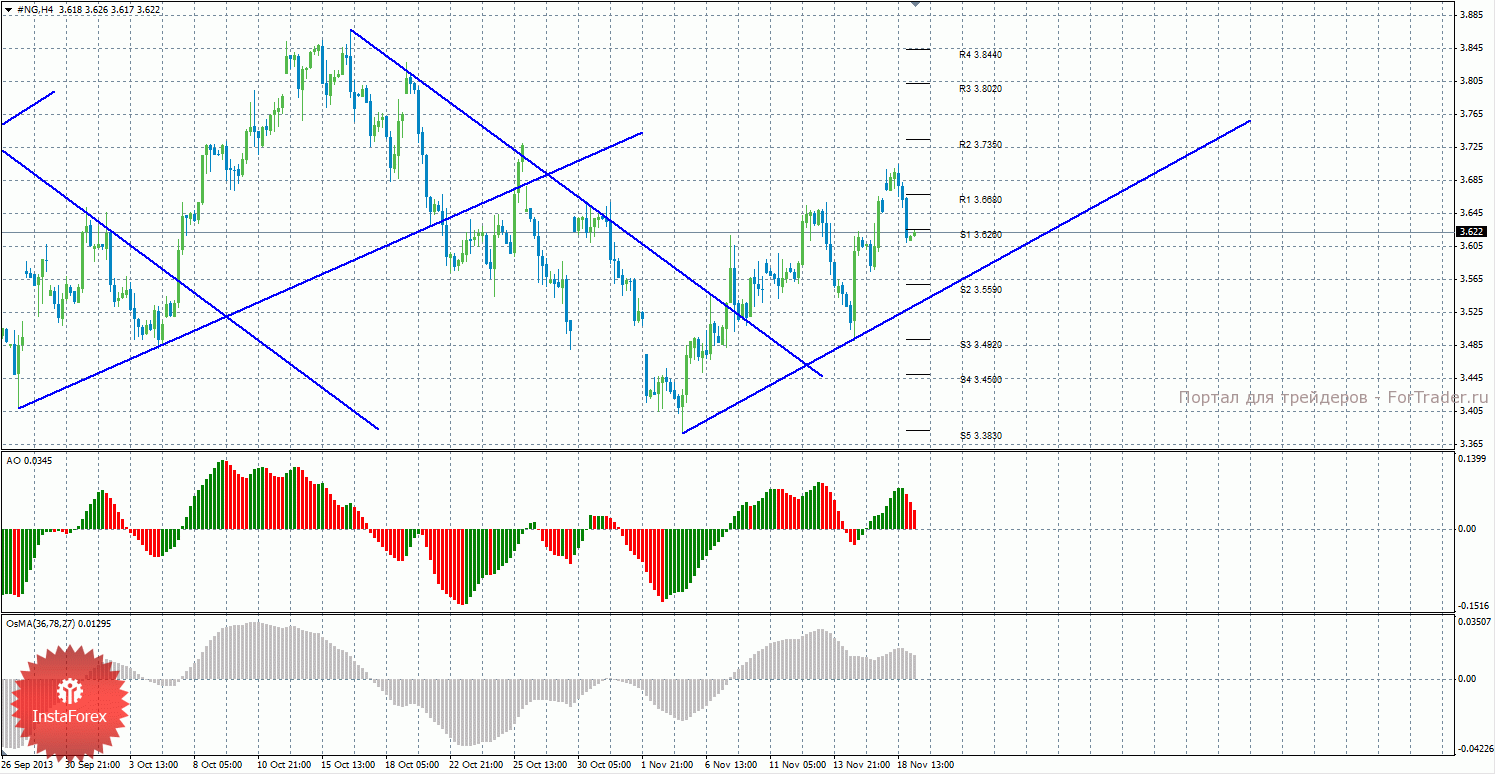Click the current price tag 3.622
The height and width of the screenshot is (774, 1495).
click(x=1474, y=232)
